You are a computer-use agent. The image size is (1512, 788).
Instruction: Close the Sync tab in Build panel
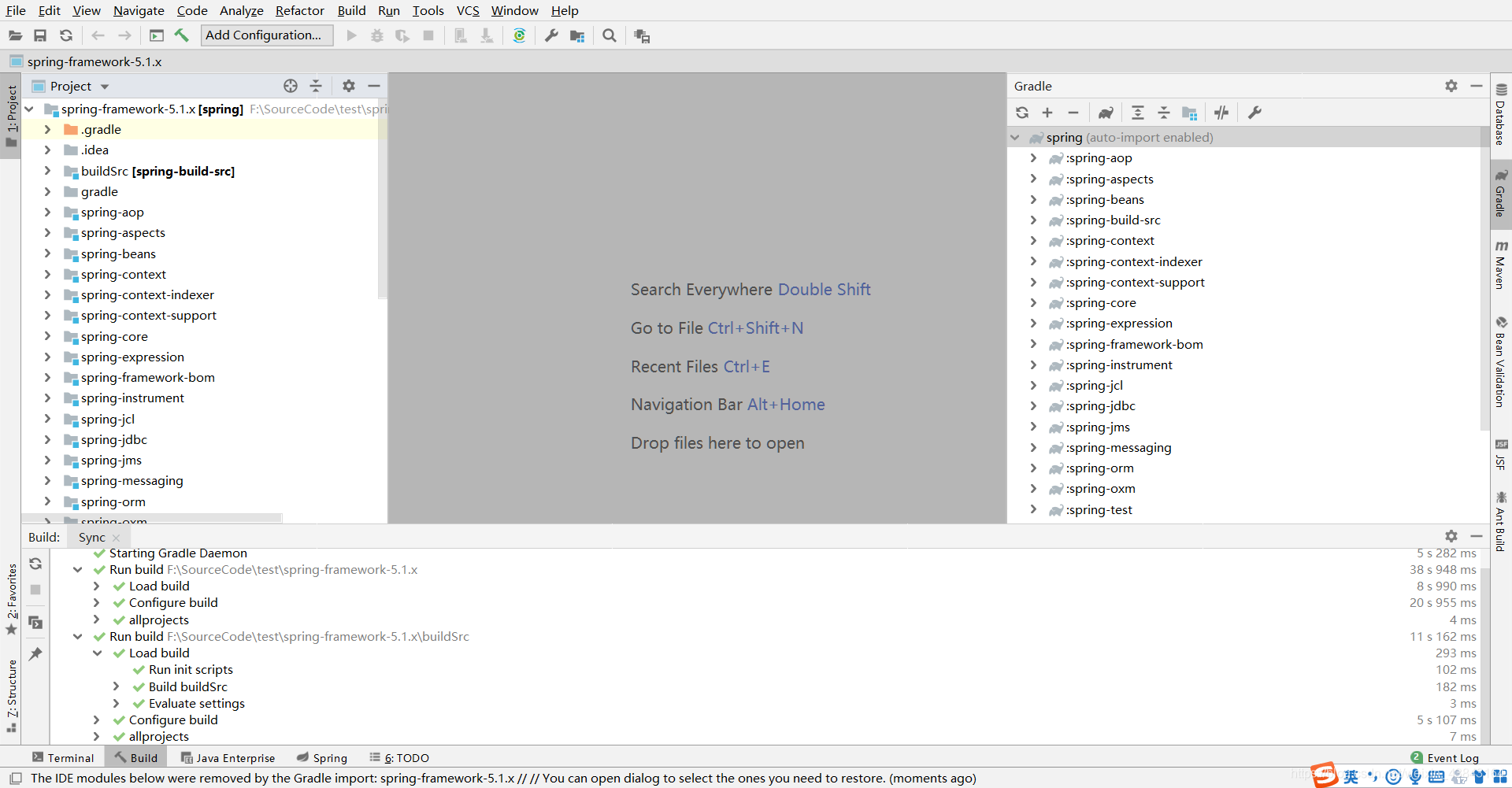(117, 538)
